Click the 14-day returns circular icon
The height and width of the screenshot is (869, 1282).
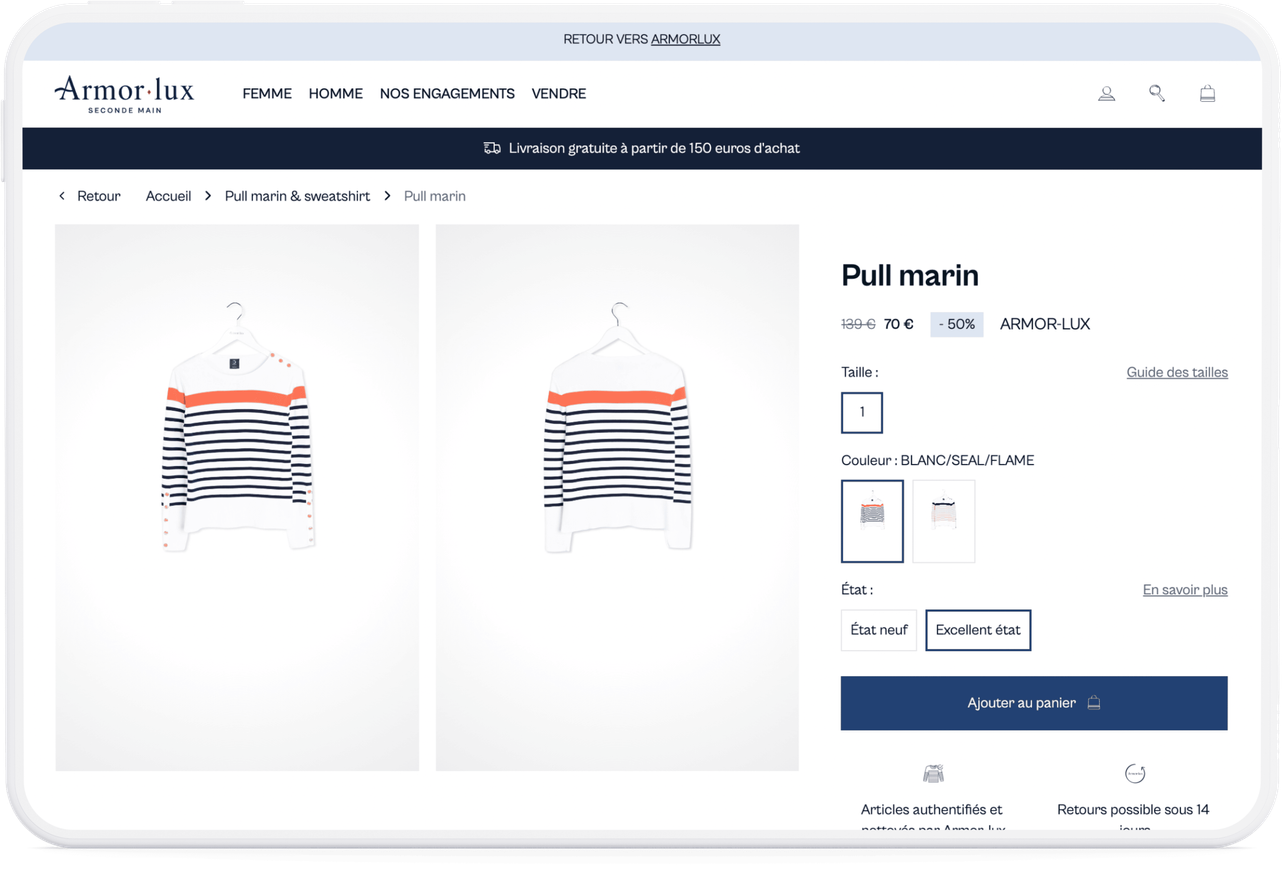point(1135,773)
